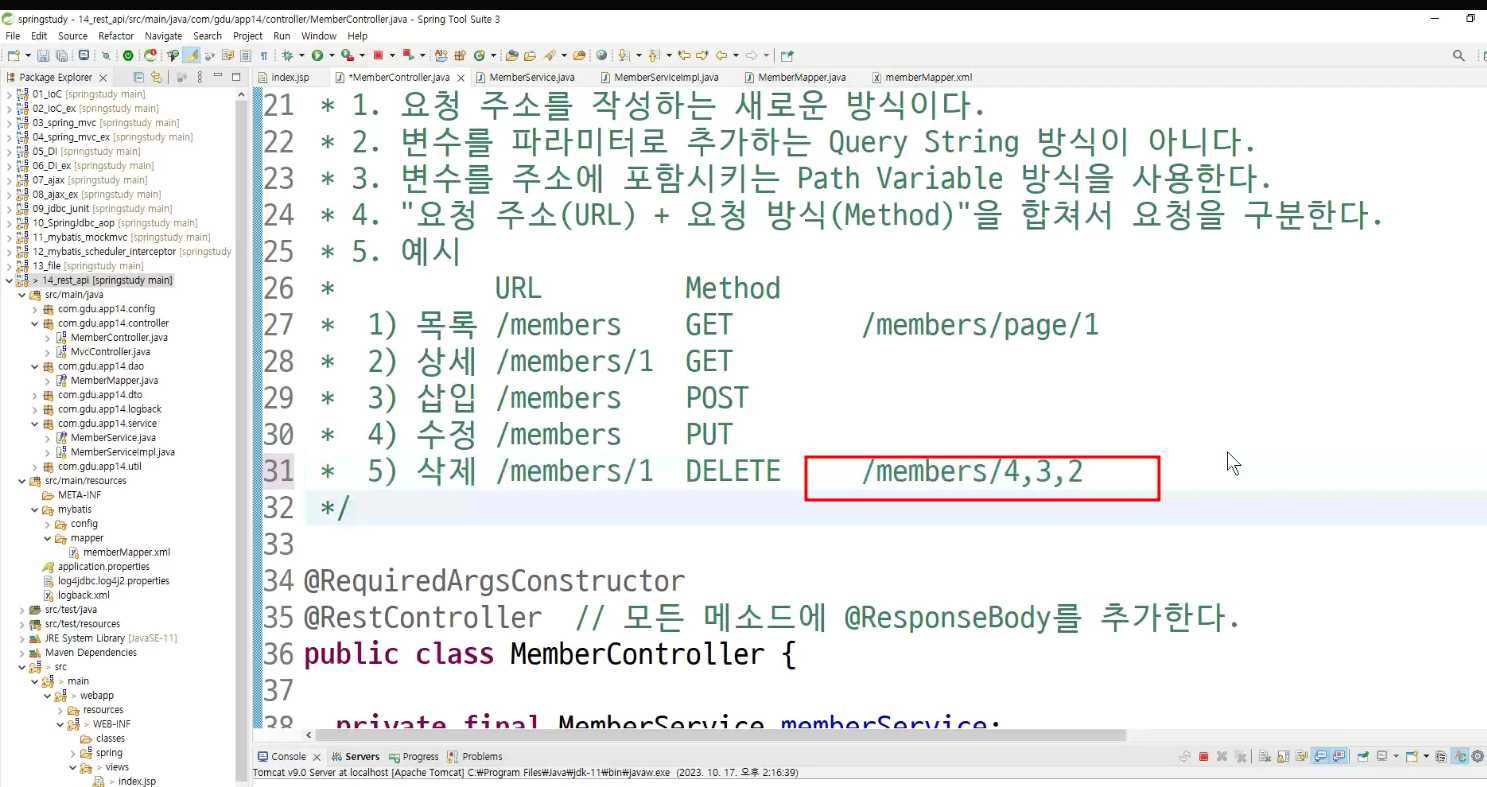
Task: Select logback.xml in the tree
Action: click(x=83, y=595)
